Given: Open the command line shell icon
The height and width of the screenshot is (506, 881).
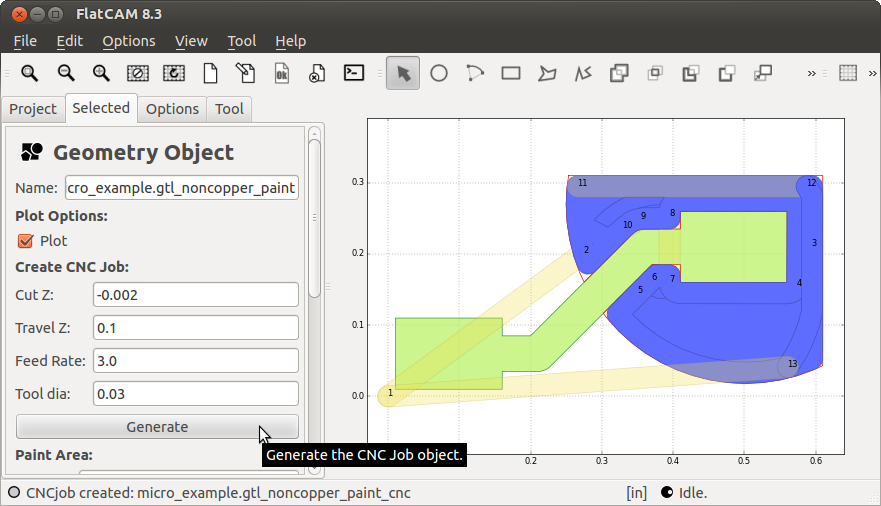Looking at the screenshot, I should pyautogui.click(x=353, y=73).
